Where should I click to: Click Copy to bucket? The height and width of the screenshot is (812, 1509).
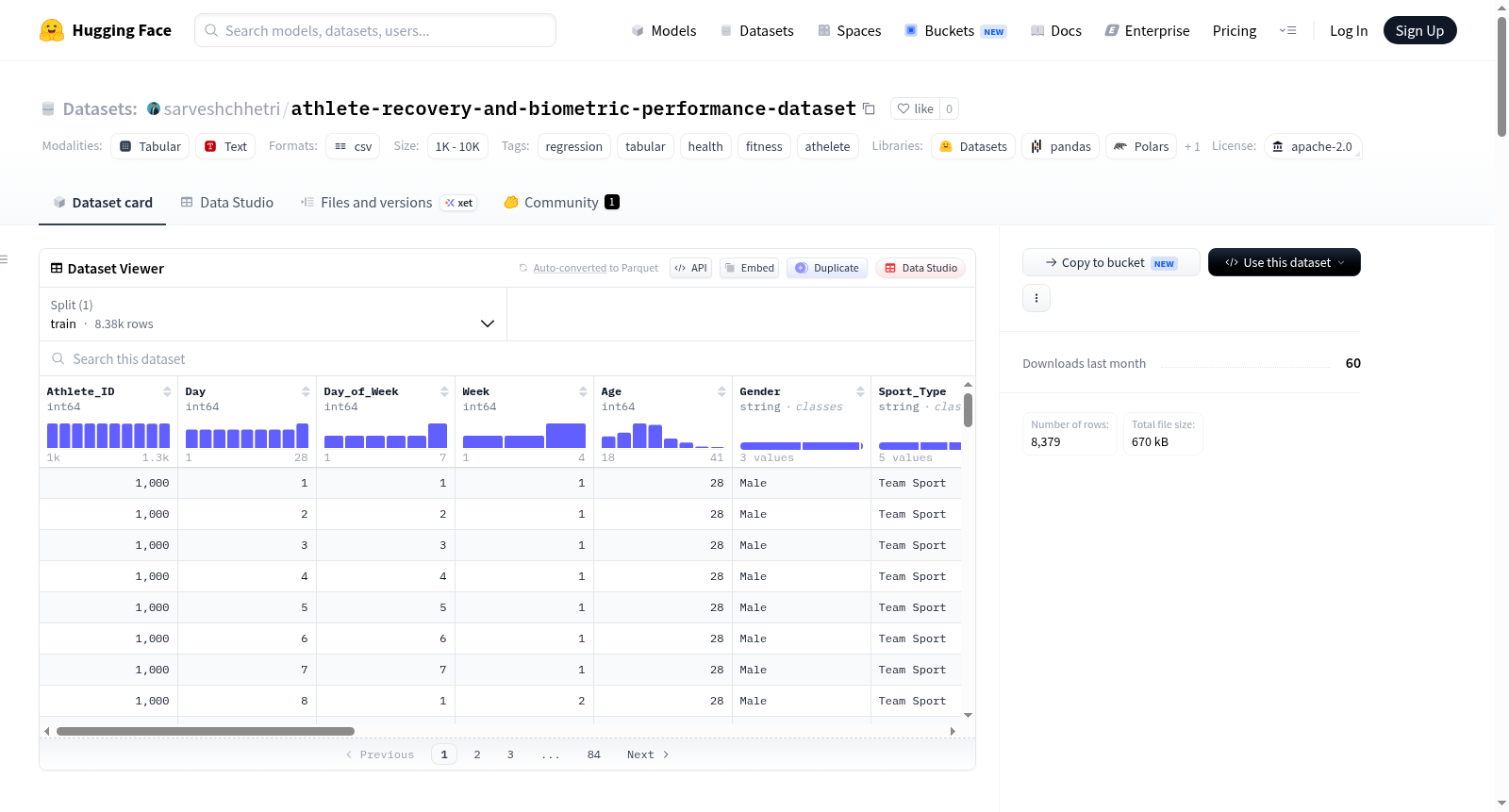pos(1111,262)
